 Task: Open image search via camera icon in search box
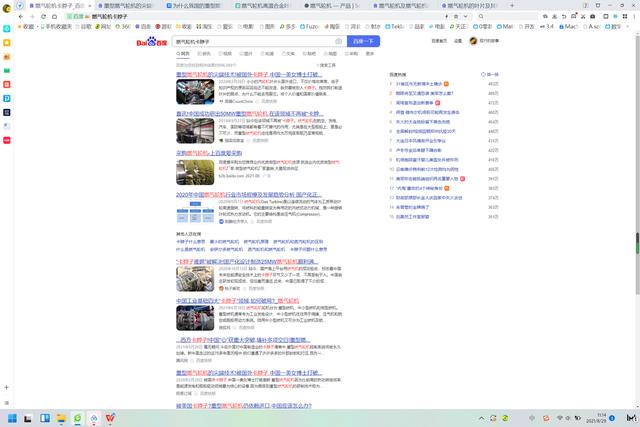tap(338, 41)
